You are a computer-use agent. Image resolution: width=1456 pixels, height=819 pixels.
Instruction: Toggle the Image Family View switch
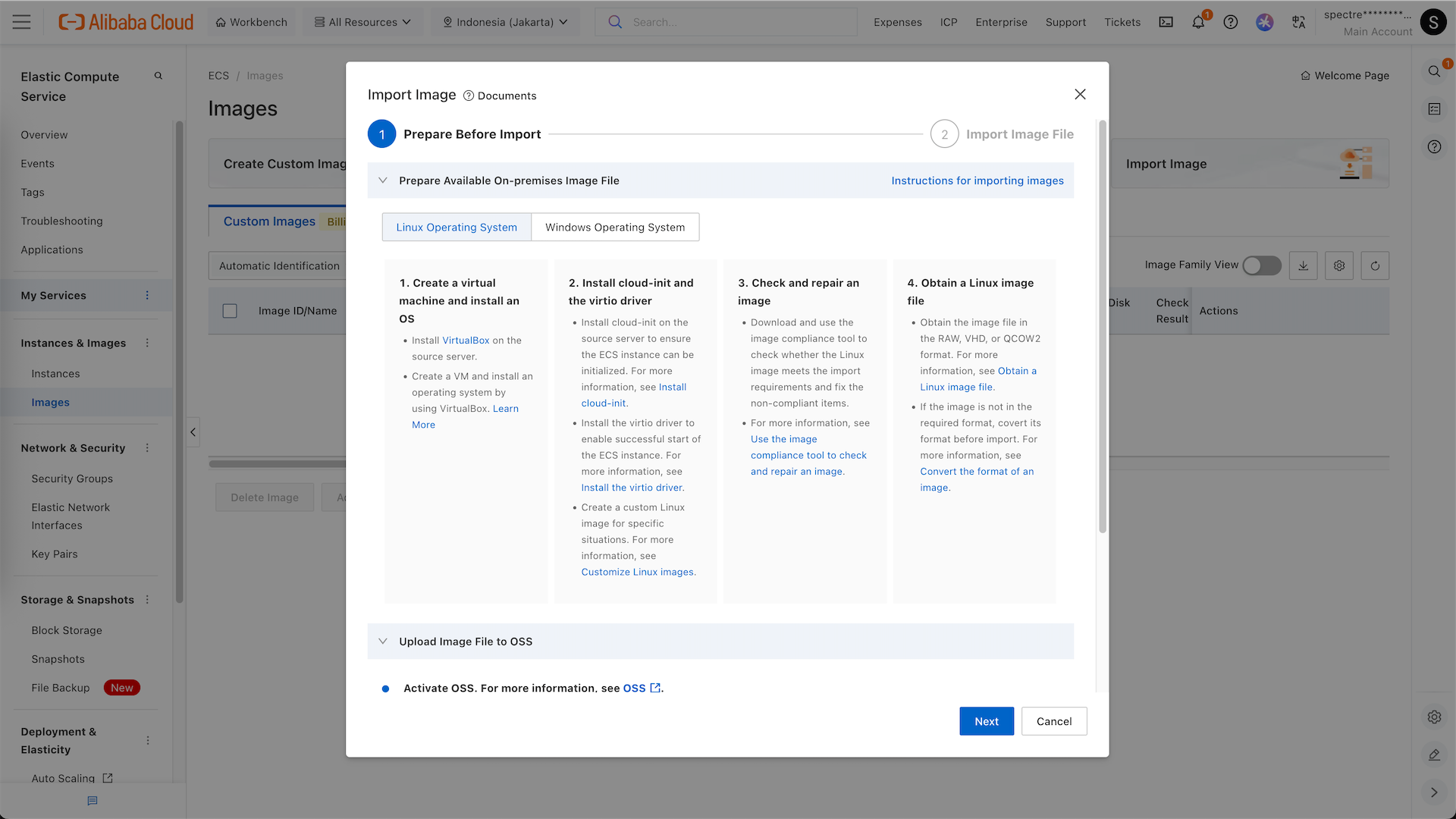1261,265
